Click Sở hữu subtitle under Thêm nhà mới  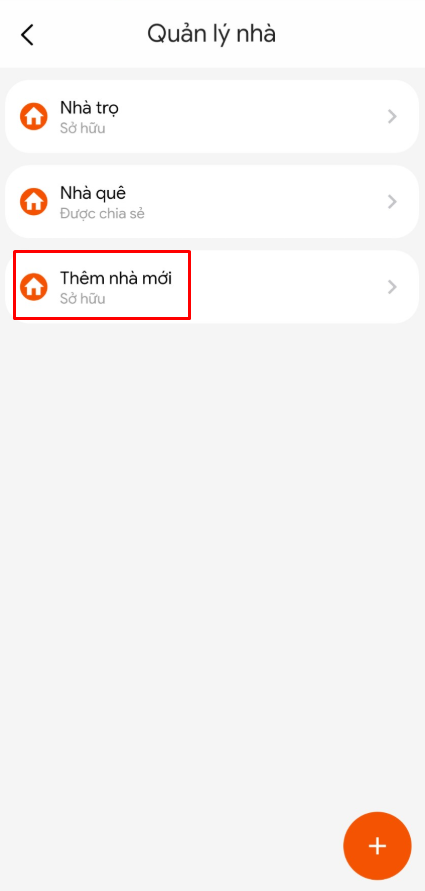point(82,298)
